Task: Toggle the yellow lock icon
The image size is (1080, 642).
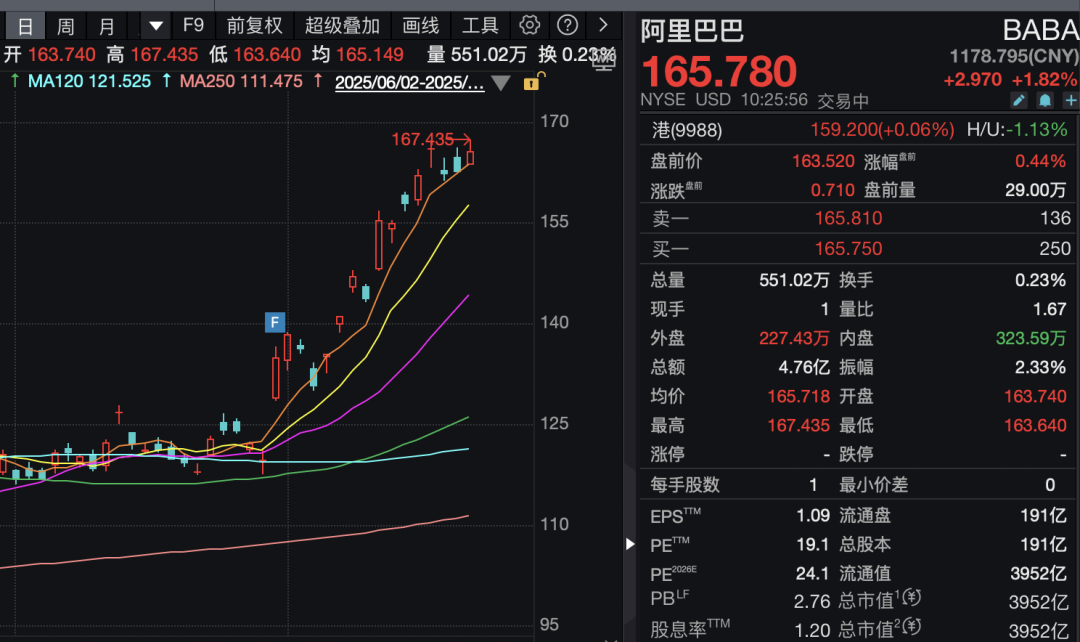Action: [x=532, y=83]
